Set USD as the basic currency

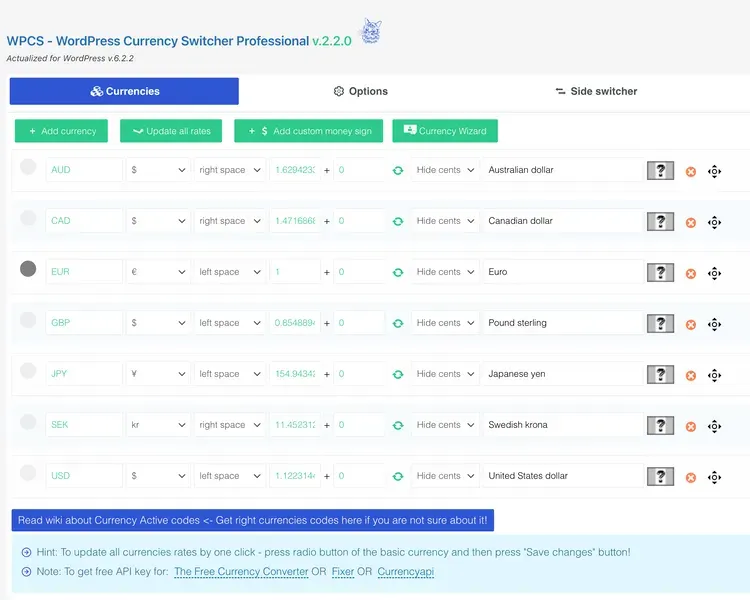pos(28,473)
